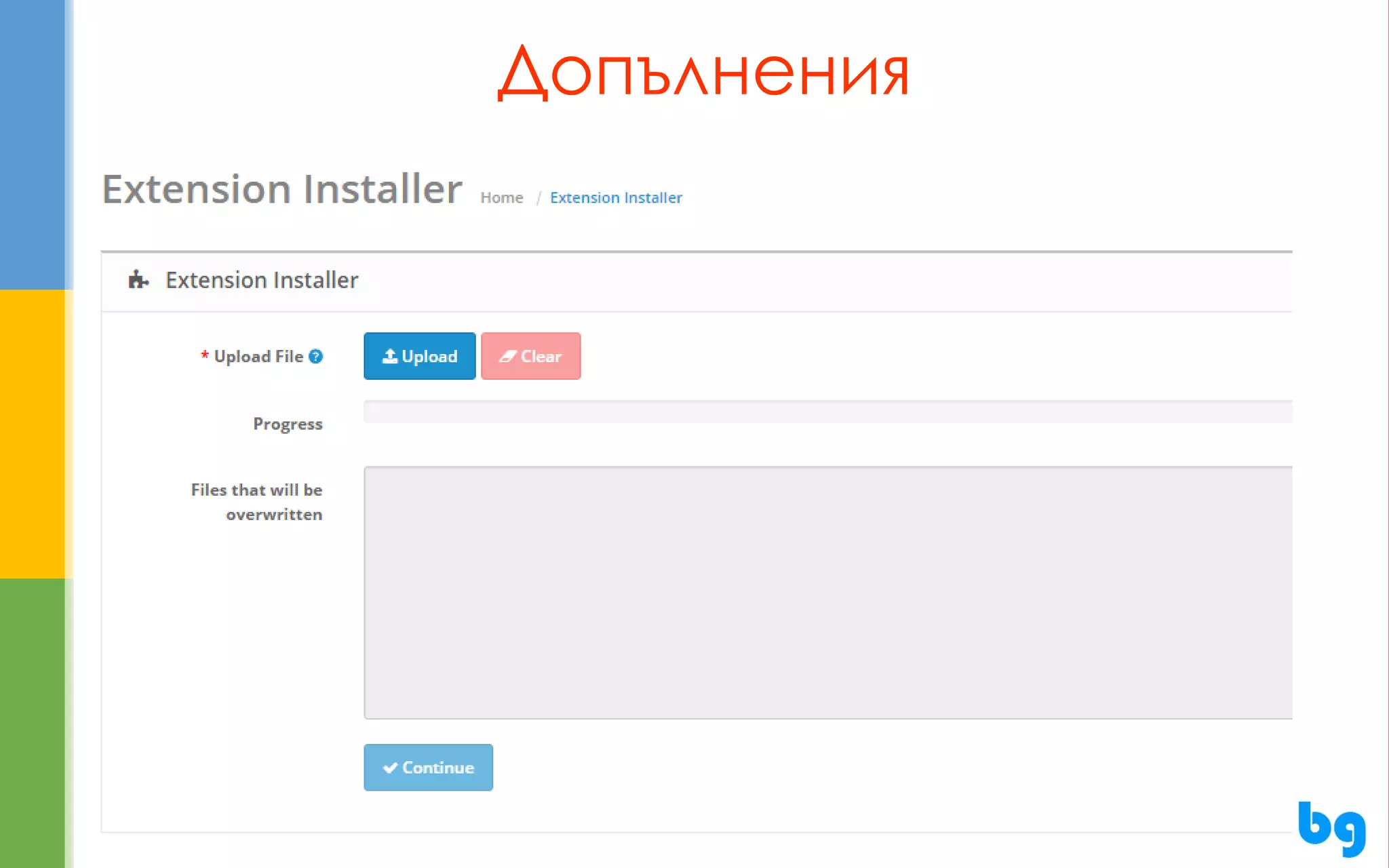Click the checkmark icon on Continue button

coord(390,768)
